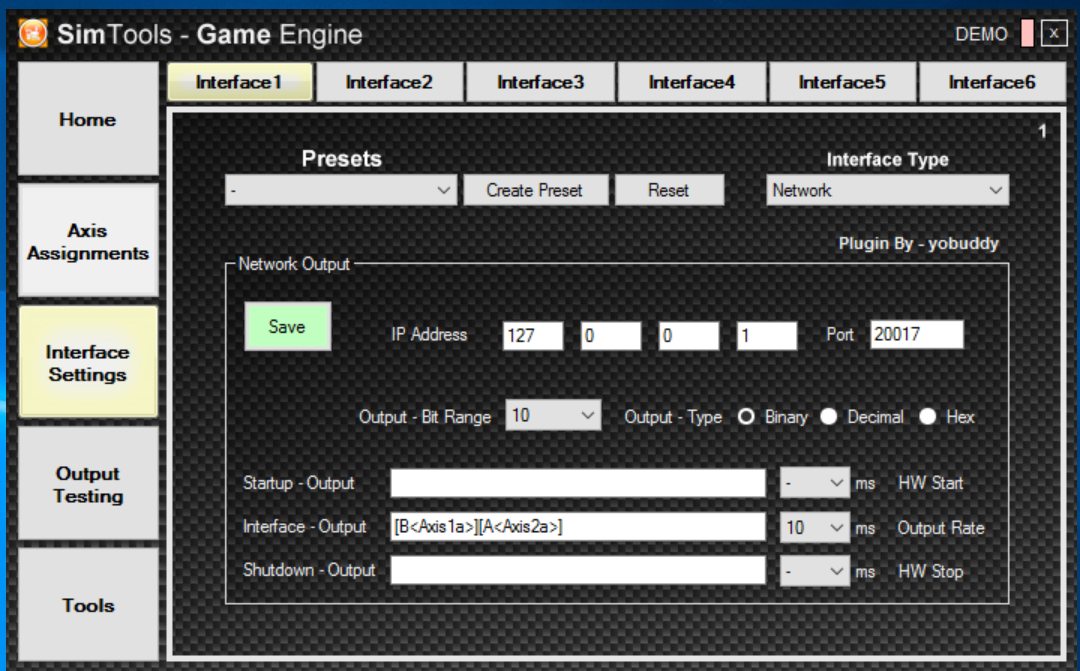Image resolution: width=1080 pixels, height=671 pixels.
Task: Switch to the Interface2 tab
Action: coord(390,82)
